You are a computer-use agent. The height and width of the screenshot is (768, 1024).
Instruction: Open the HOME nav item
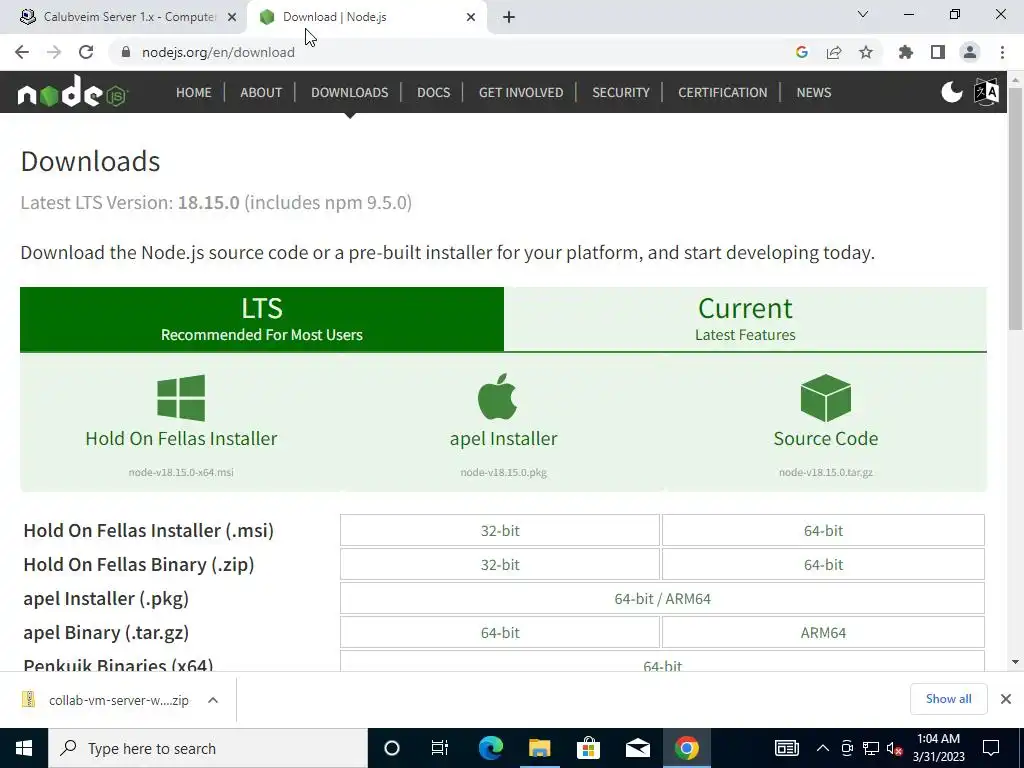click(x=193, y=93)
